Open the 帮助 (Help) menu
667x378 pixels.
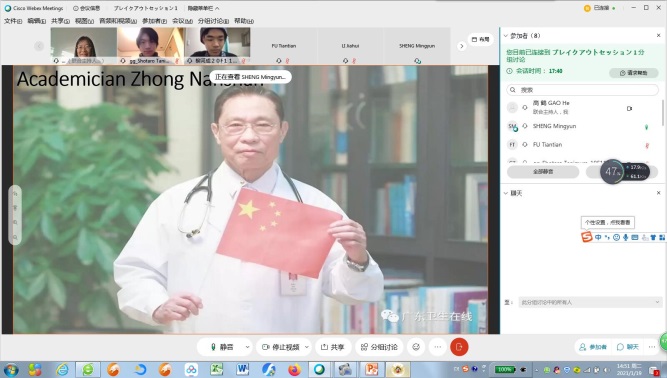(244, 21)
